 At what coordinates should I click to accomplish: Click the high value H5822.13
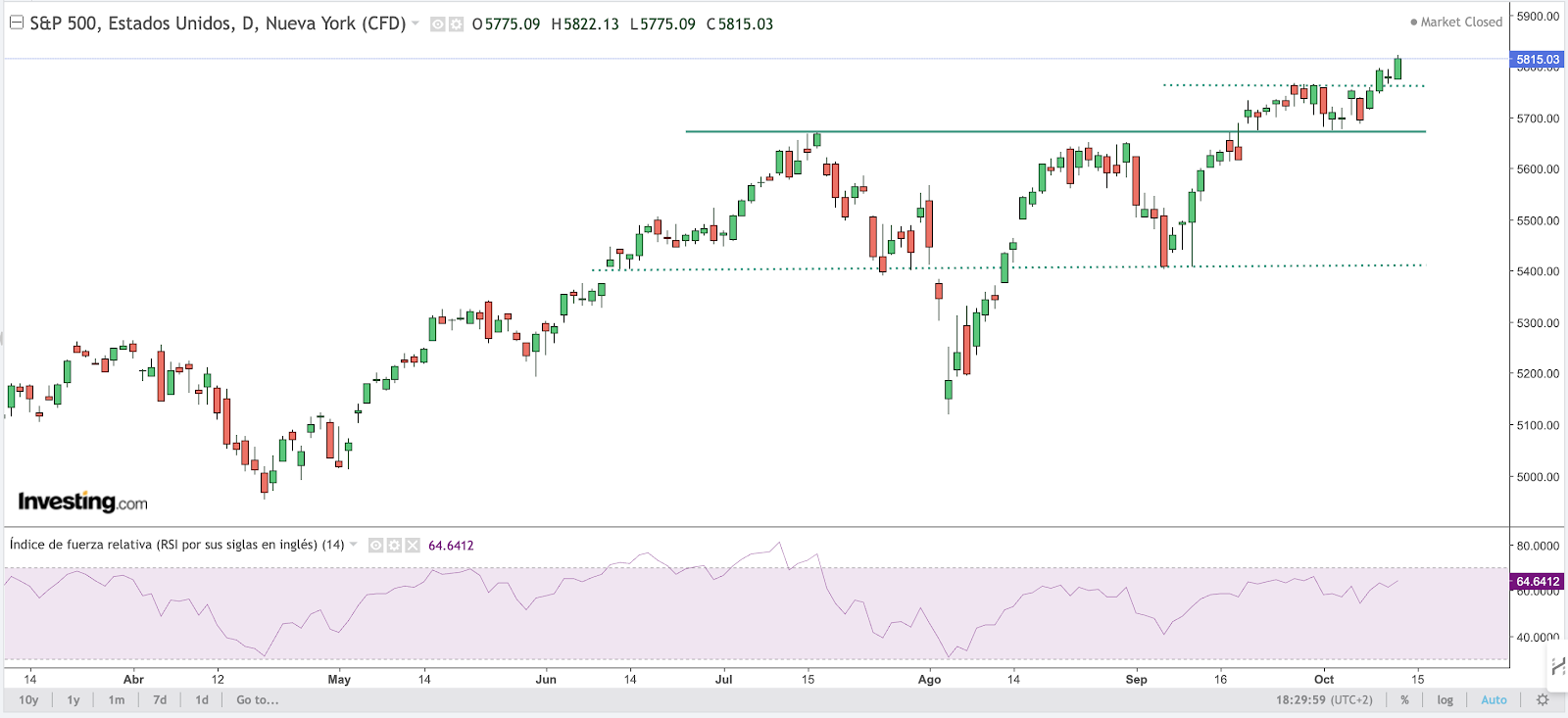click(x=585, y=24)
